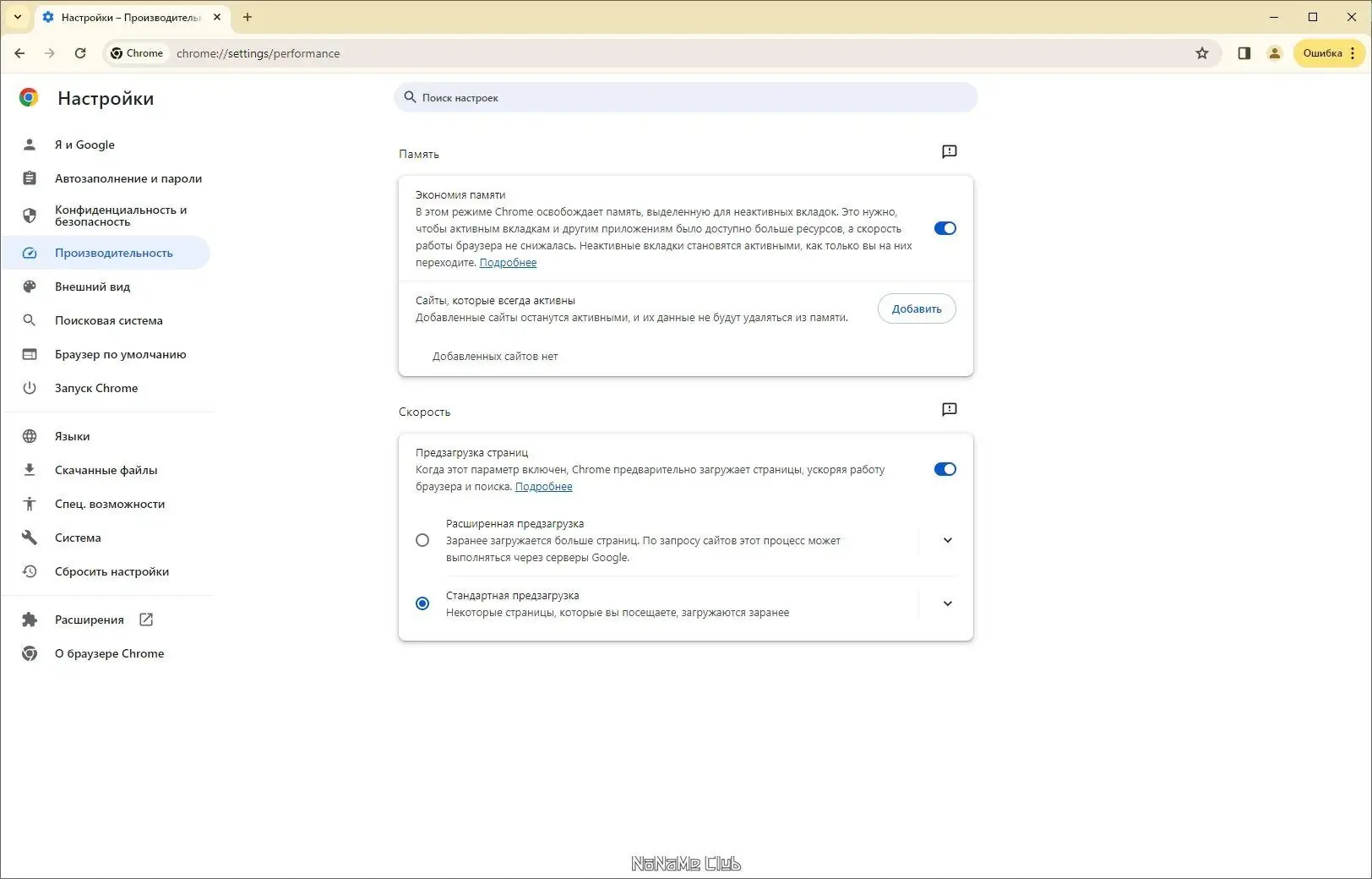Select Стандартная предзагрузка radio button

pyautogui.click(x=422, y=603)
